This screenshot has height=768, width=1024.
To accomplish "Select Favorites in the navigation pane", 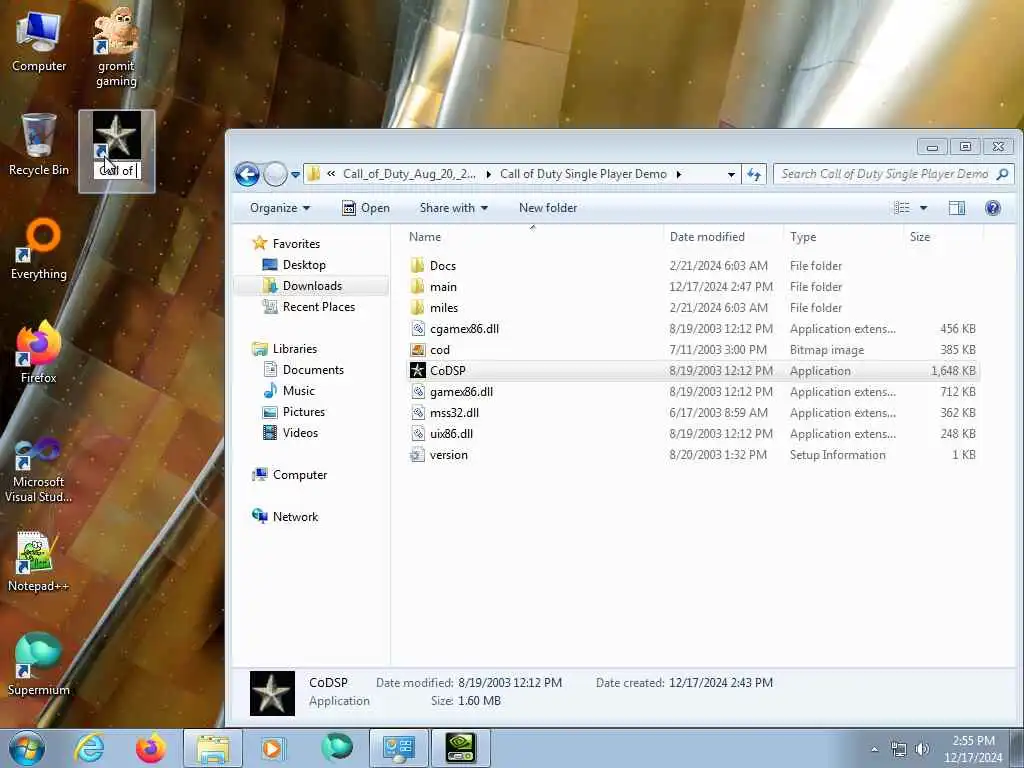I will [287, 244].
